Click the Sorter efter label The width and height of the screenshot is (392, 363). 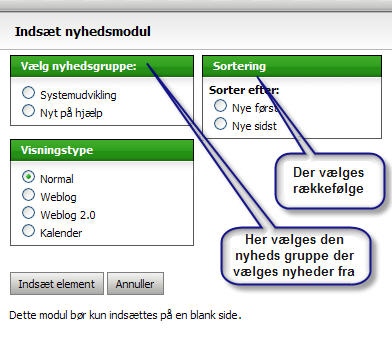coord(244,90)
